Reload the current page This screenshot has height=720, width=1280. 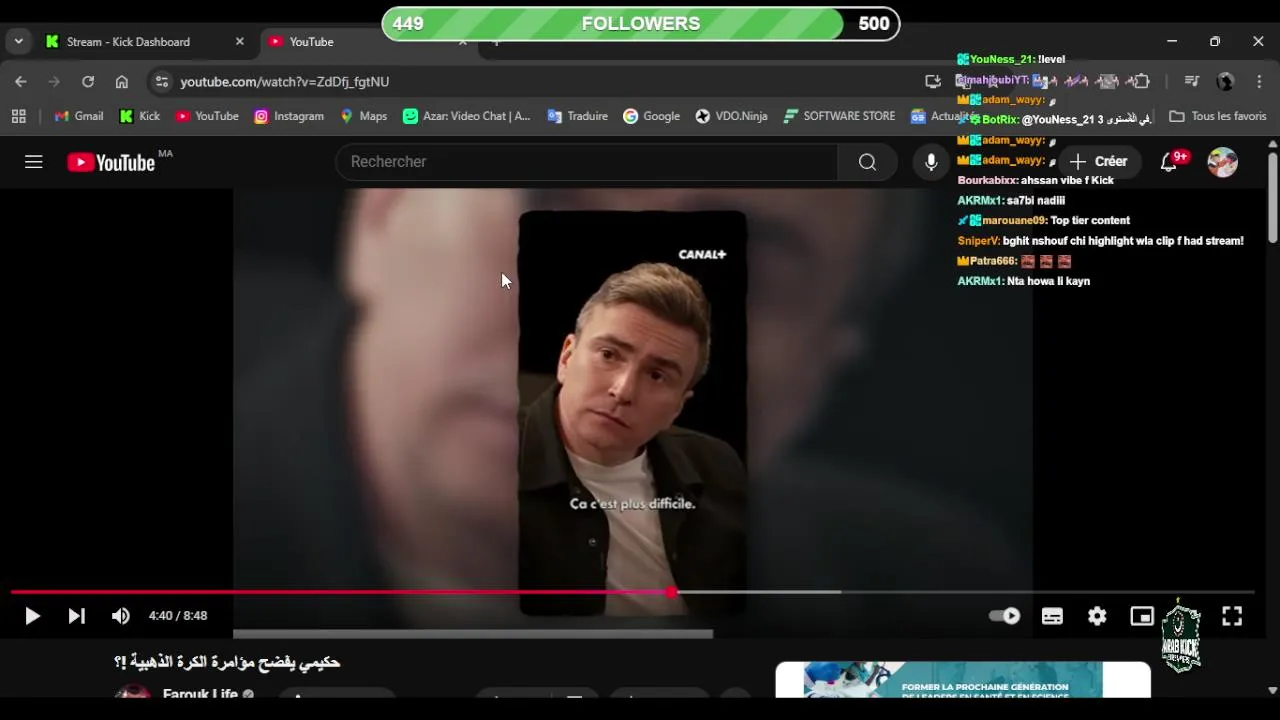point(88,81)
